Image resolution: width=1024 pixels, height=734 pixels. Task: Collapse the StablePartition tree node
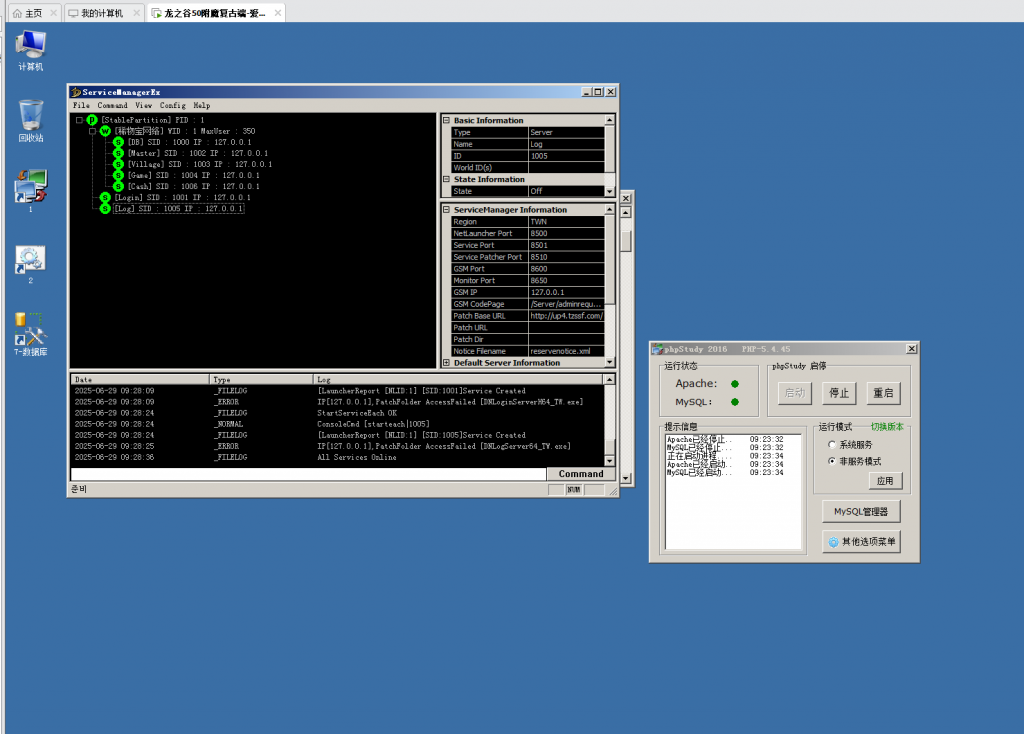[x=79, y=120]
